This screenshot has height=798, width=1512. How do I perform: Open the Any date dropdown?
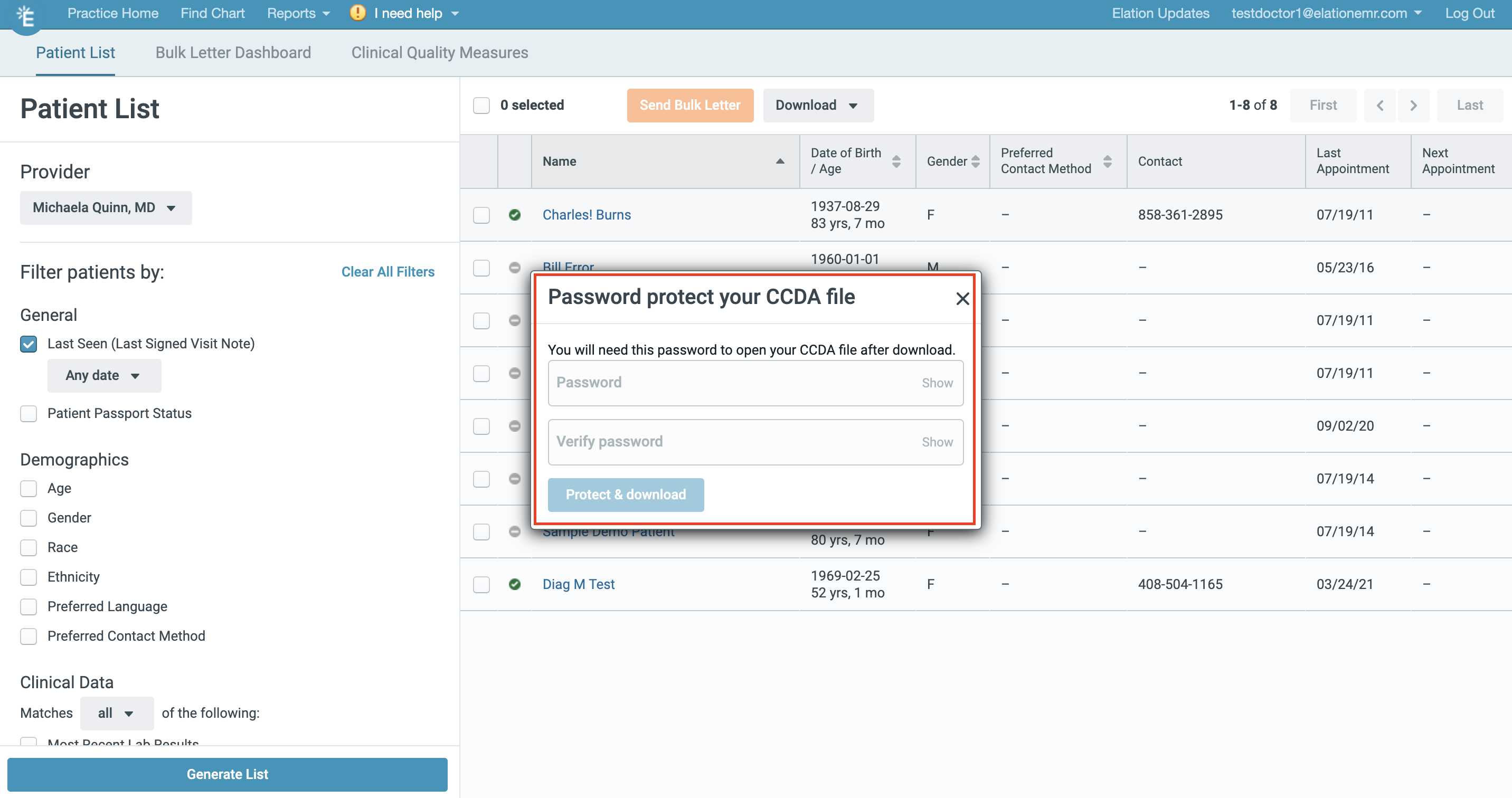click(104, 376)
